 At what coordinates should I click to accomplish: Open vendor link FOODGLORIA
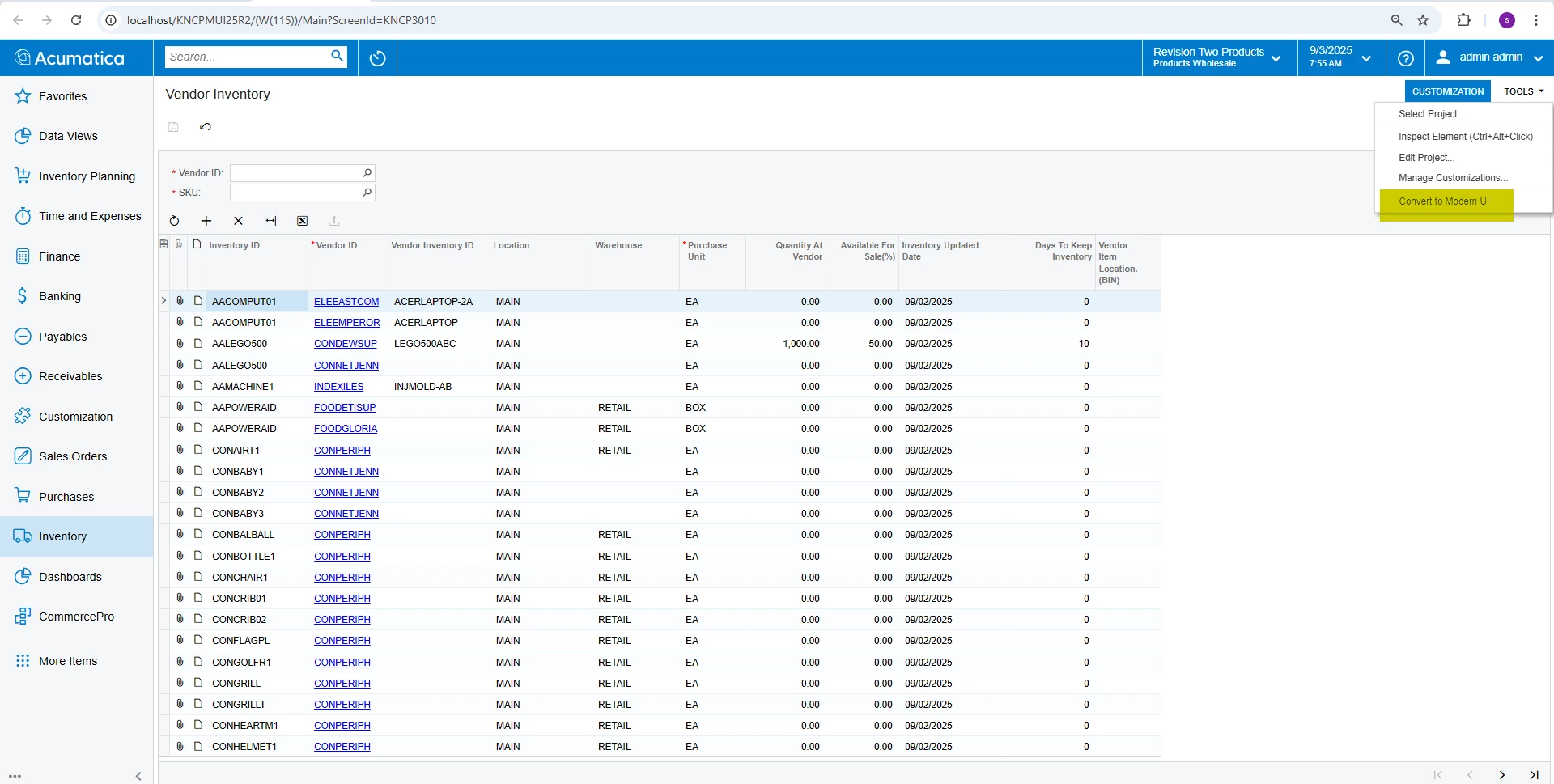[x=346, y=429]
